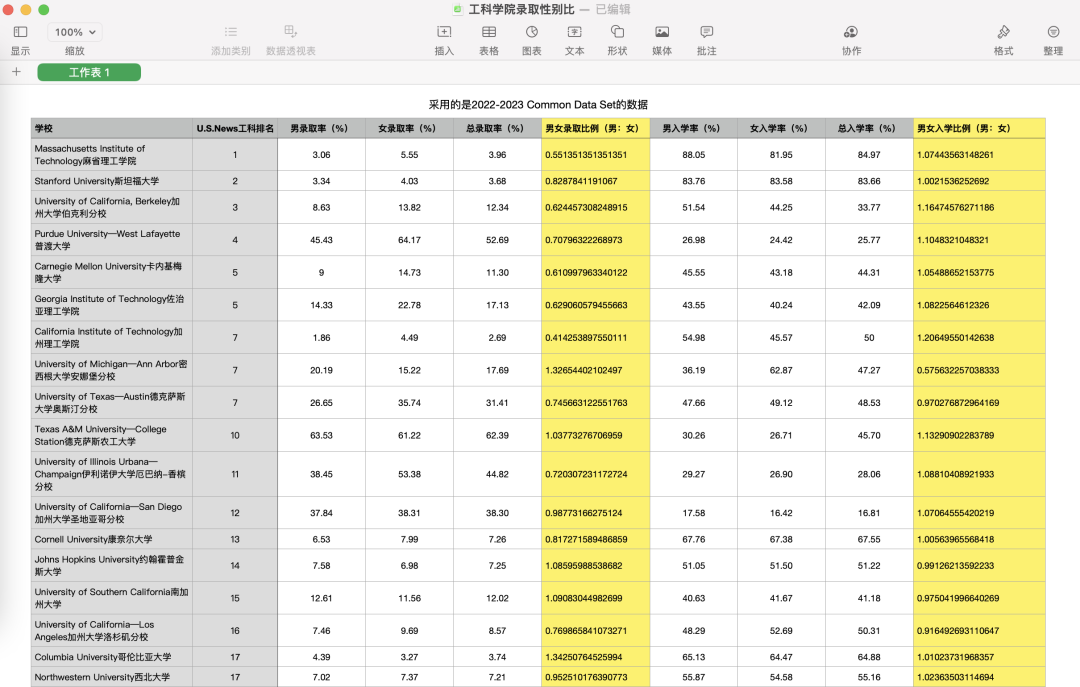Click the document title 工科学院录取性别比
Image resolution: width=1080 pixels, height=687 pixels.
click(521, 9)
